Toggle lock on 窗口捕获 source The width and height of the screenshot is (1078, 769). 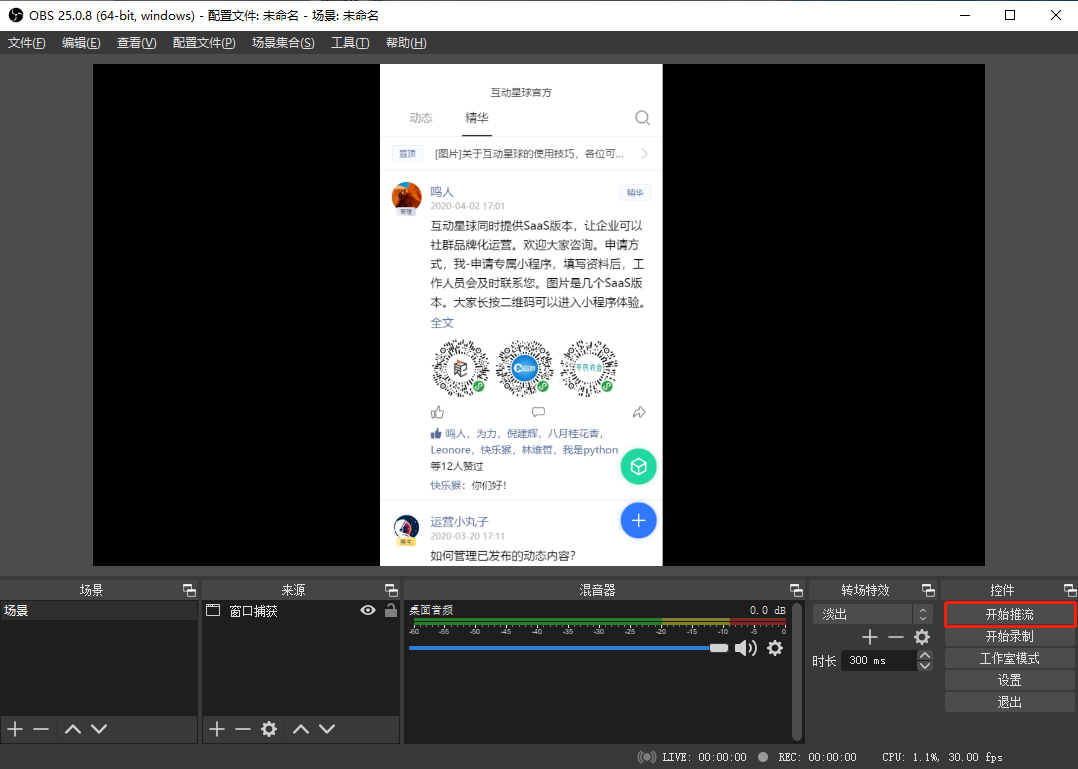(390, 610)
